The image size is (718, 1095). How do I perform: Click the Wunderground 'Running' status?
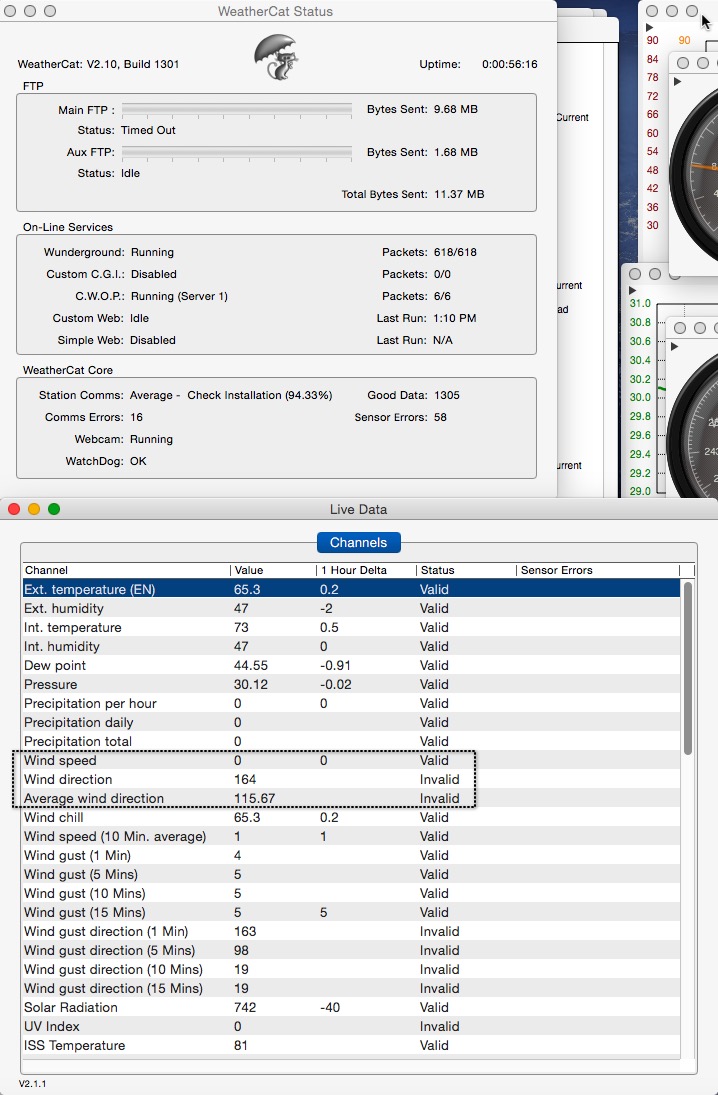(152, 252)
